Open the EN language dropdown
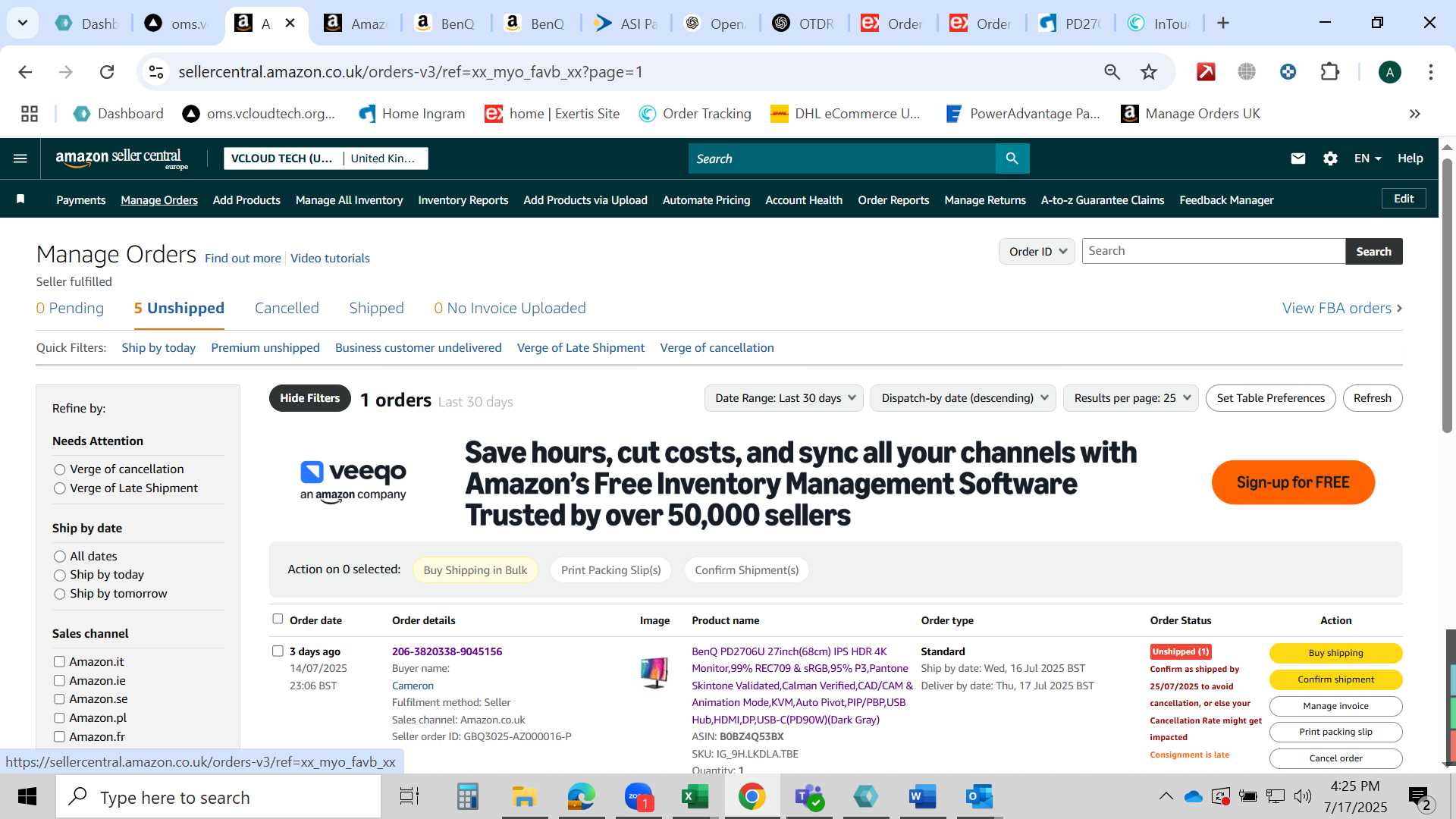The image size is (1456, 819). 1367,158
